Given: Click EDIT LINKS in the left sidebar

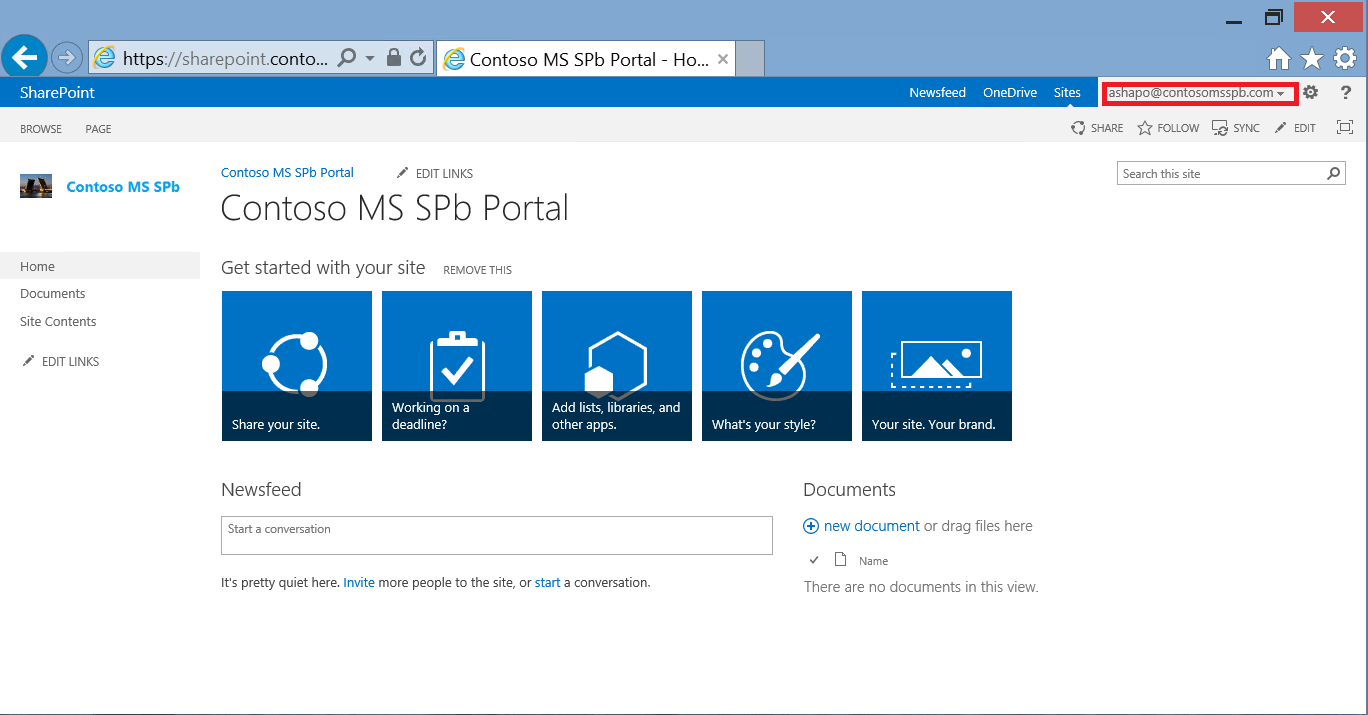Looking at the screenshot, I should tap(61, 362).
